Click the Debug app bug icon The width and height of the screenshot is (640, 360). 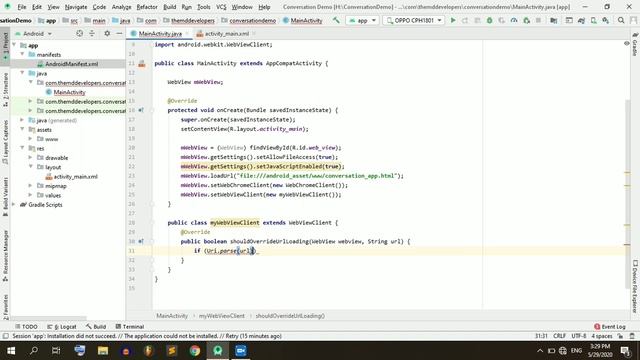(x=489, y=20)
